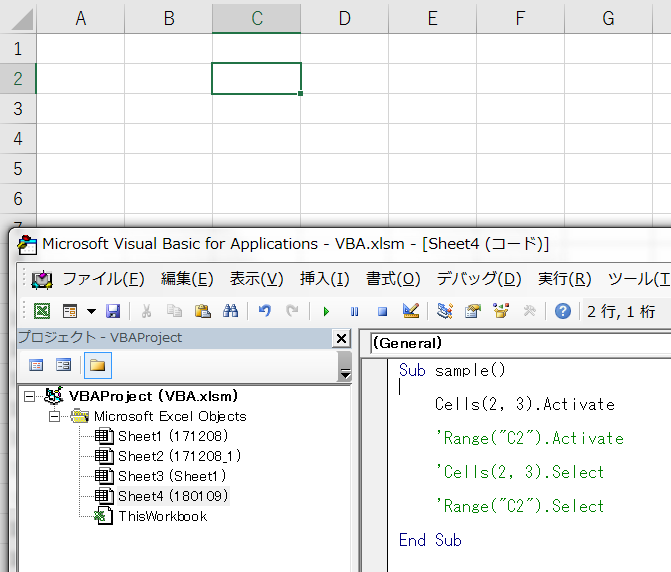
Task: Click the Save icon in the toolbar
Action: 113,311
